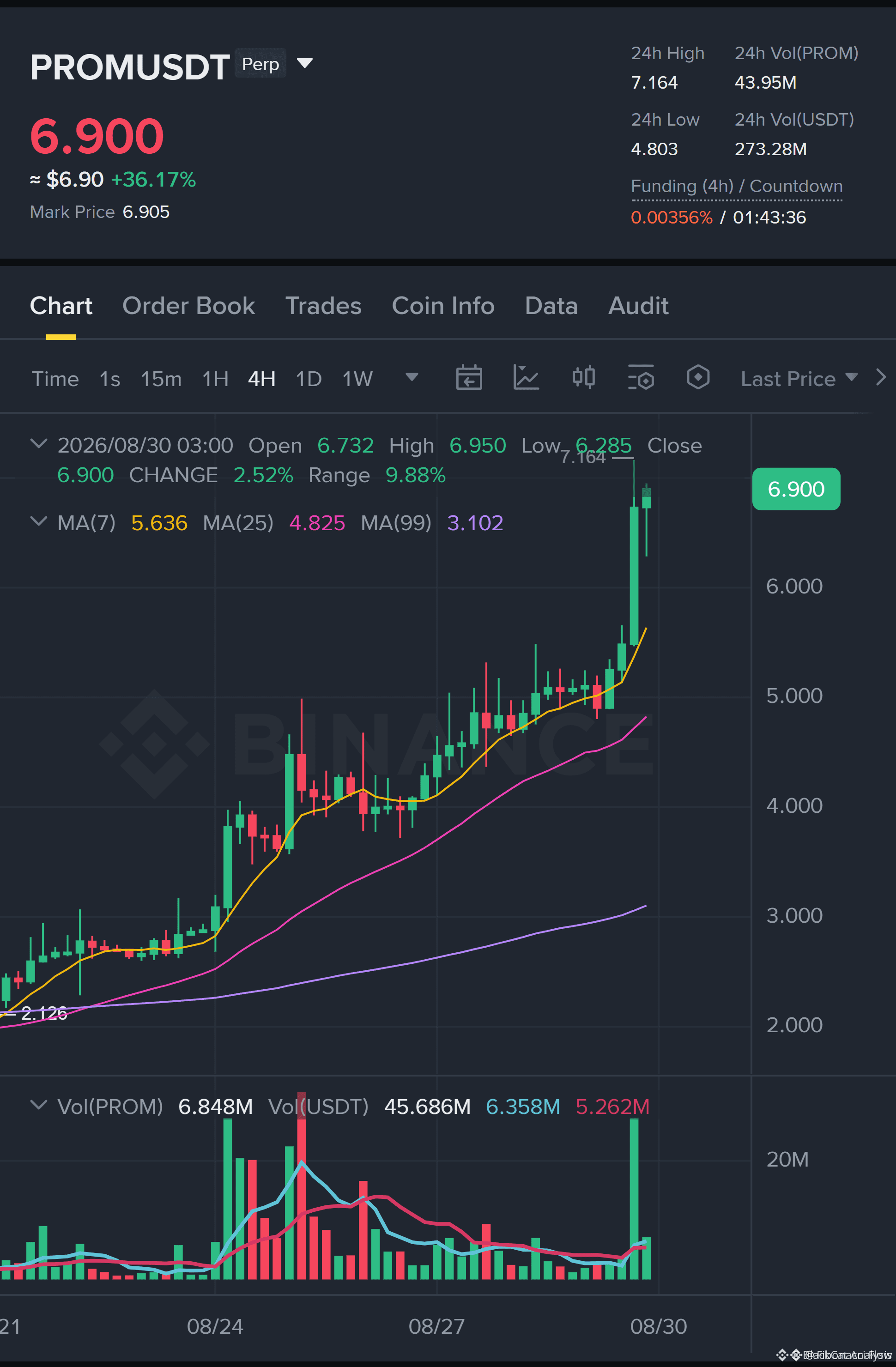Collapse the Vol(PROM) volume legend

point(38,1105)
